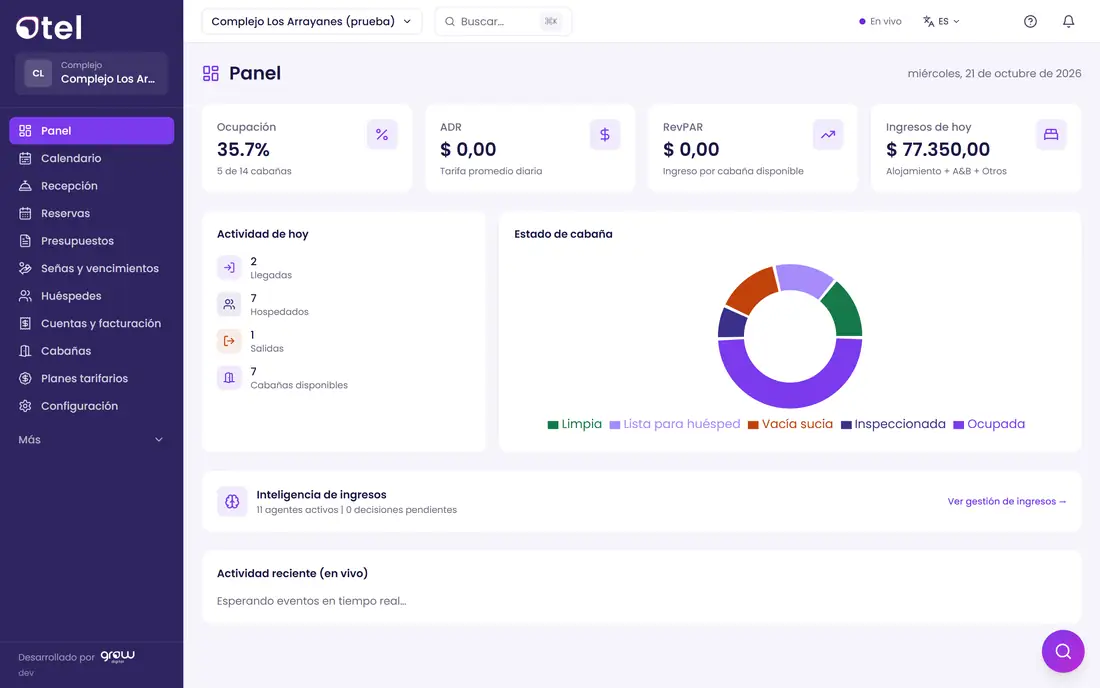The height and width of the screenshot is (688, 1100).
Task: Open the Cabañas sidebar item
Action: click(91, 351)
